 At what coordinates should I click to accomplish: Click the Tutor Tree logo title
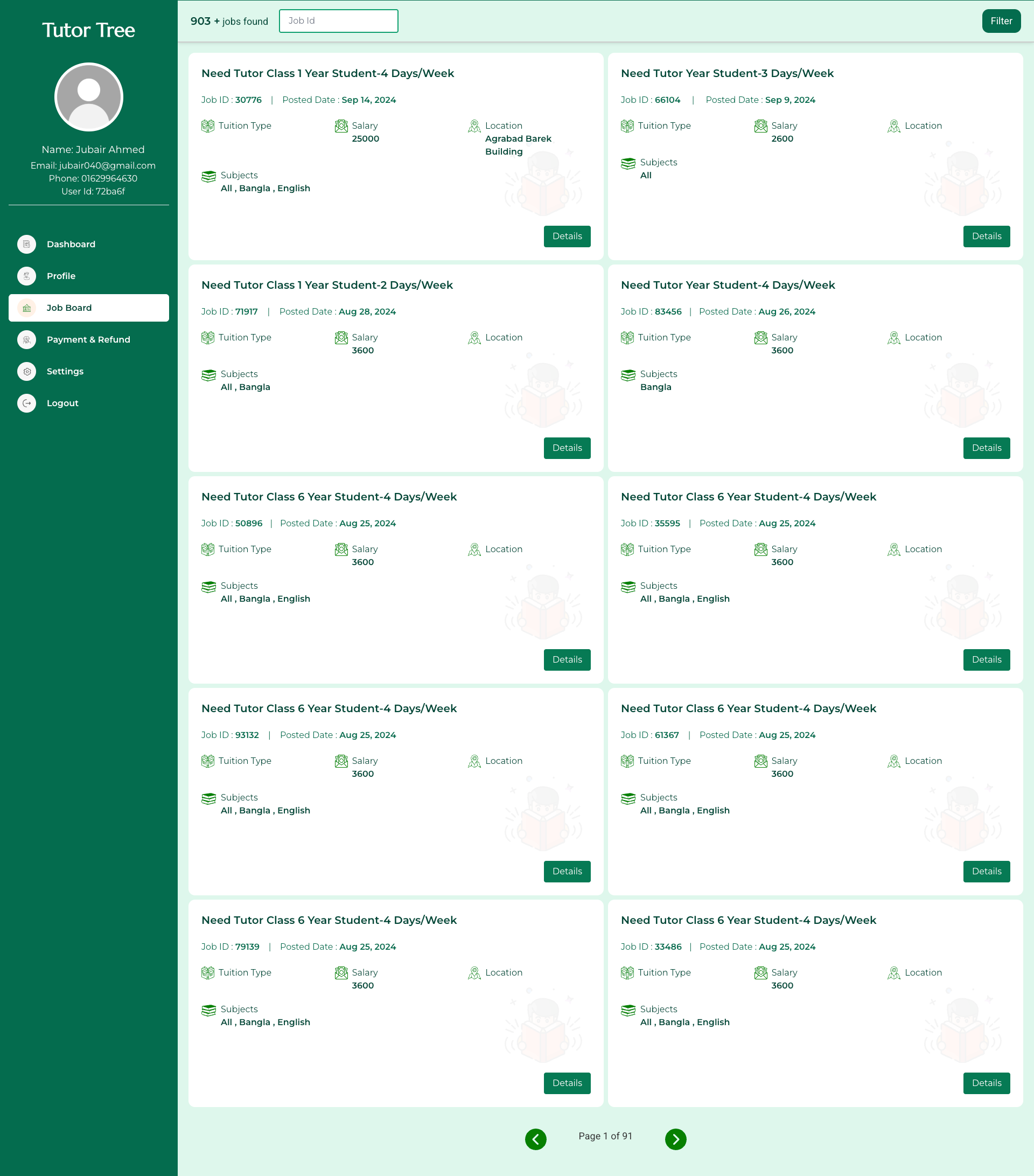(88, 30)
